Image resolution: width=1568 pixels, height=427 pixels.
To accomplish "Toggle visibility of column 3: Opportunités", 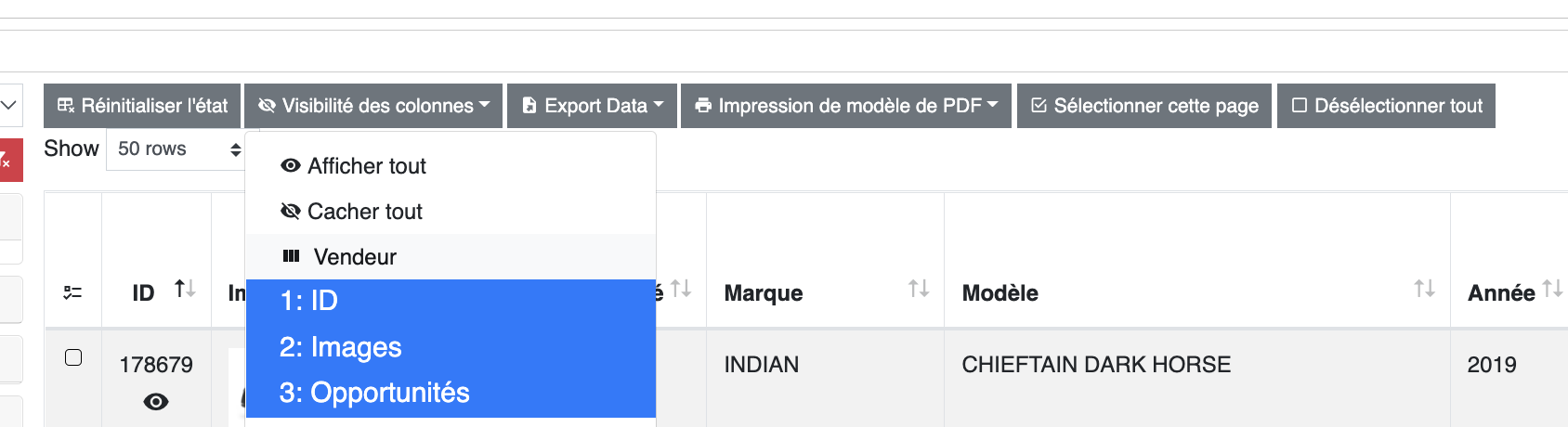I will (x=451, y=393).
